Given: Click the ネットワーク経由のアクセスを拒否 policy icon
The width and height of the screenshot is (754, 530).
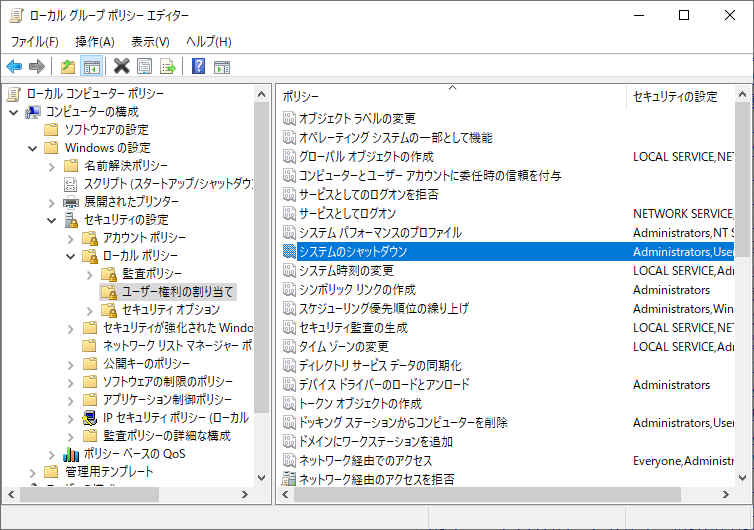Looking at the screenshot, I should click(289, 479).
